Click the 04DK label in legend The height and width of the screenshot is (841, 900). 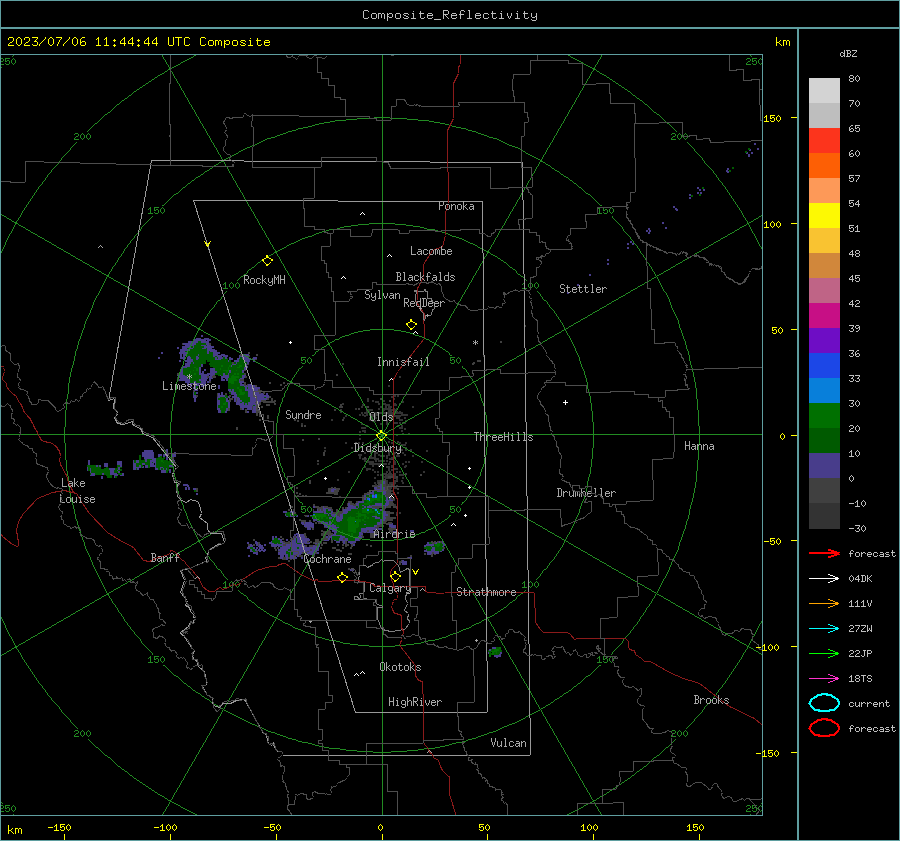[x=860, y=578]
